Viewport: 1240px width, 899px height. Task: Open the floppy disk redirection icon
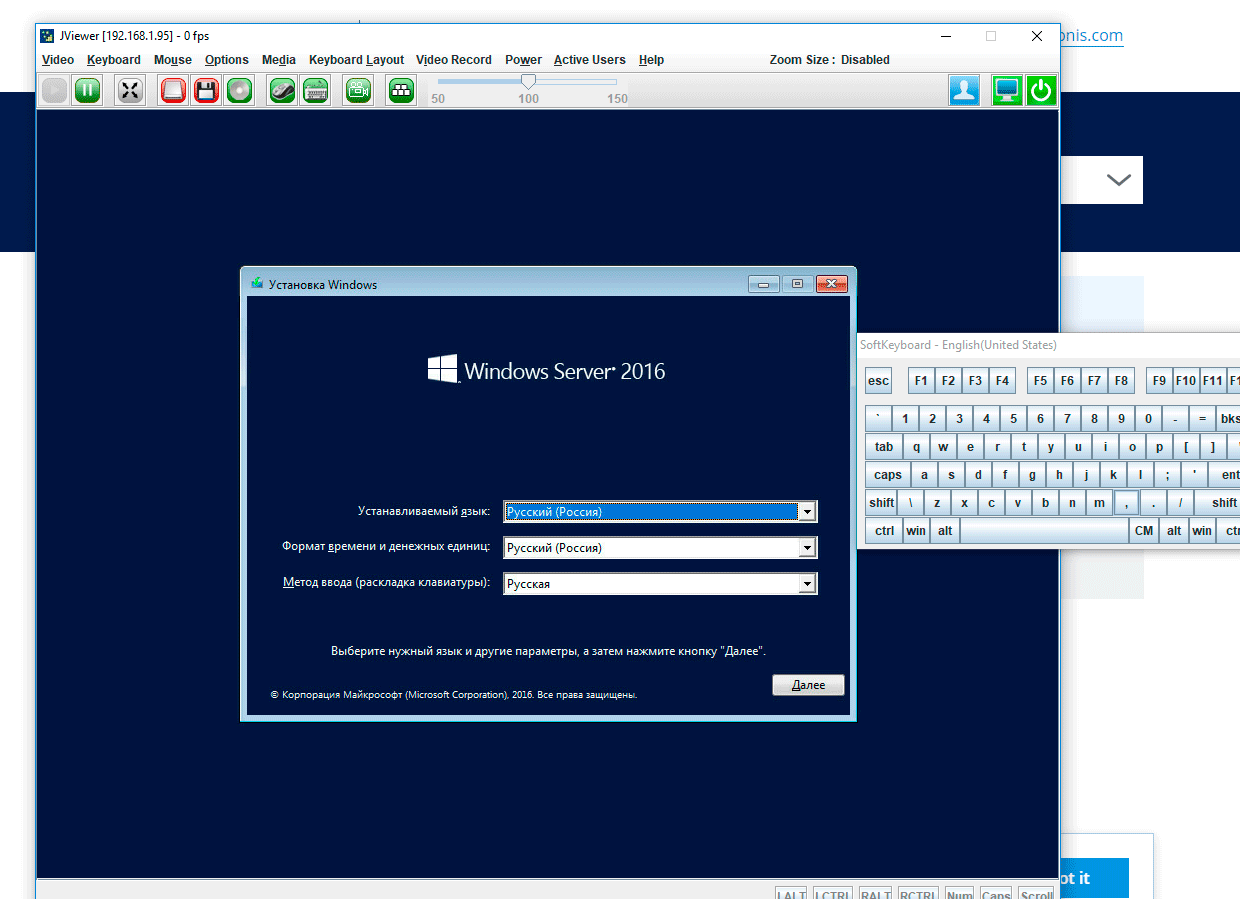tap(206, 90)
